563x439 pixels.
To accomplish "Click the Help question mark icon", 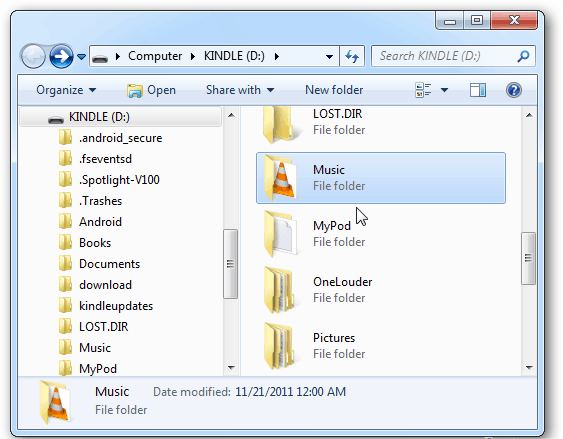I will 514,90.
